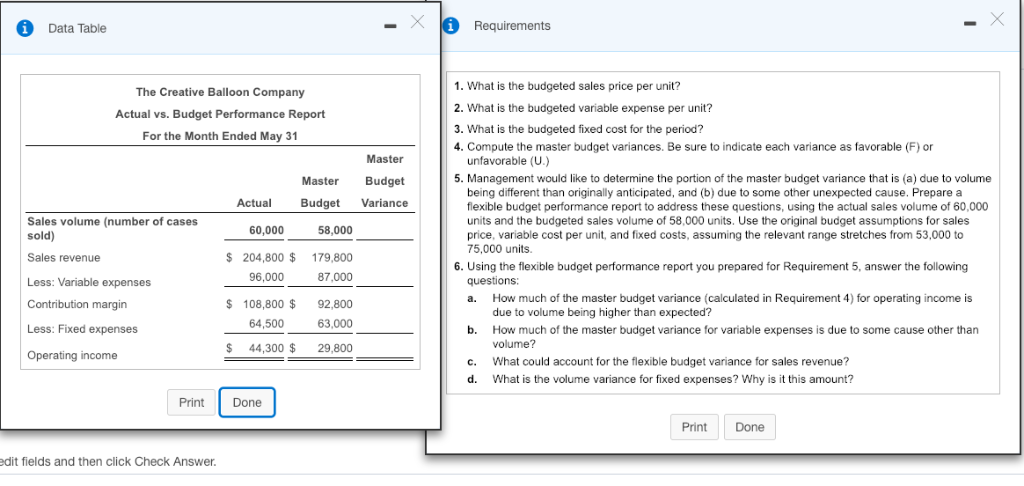Click the Data Table info icon

(25, 28)
